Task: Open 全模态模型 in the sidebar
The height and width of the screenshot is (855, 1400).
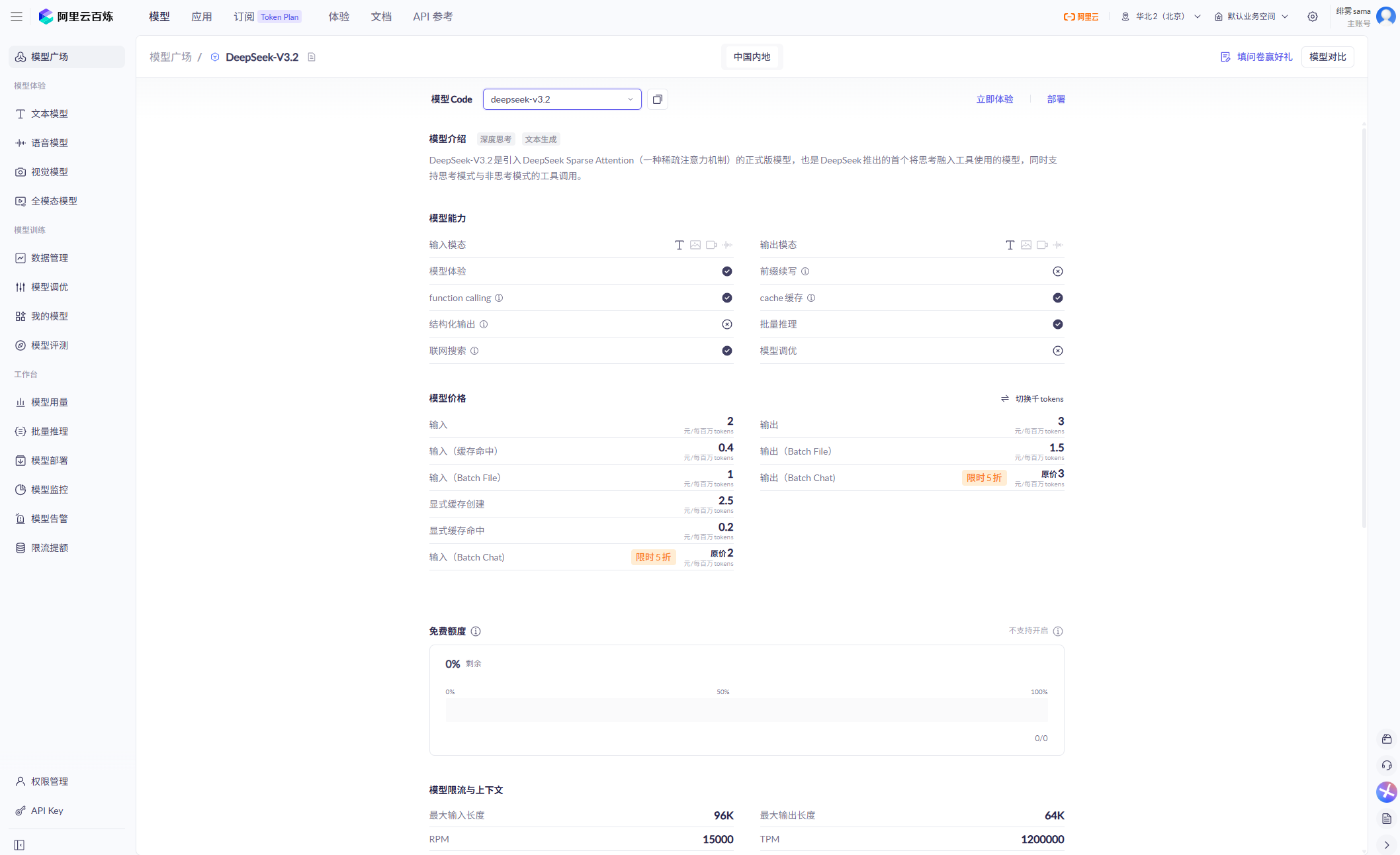Action: pyautogui.click(x=67, y=201)
